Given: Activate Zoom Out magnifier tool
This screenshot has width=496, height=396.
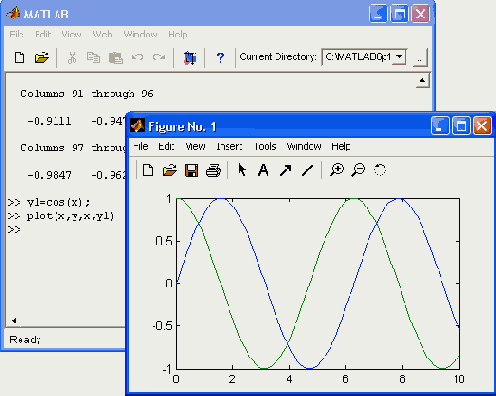Looking at the screenshot, I should (x=358, y=170).
